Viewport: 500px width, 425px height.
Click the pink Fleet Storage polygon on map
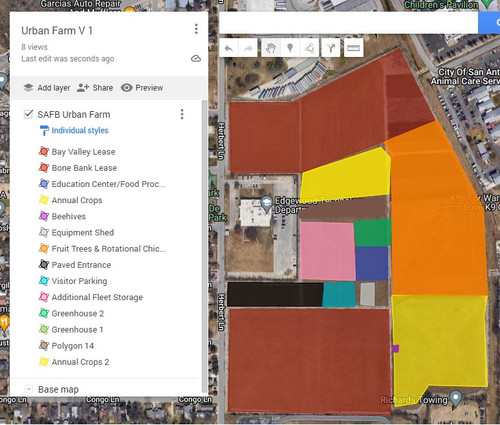pos(327,251)
